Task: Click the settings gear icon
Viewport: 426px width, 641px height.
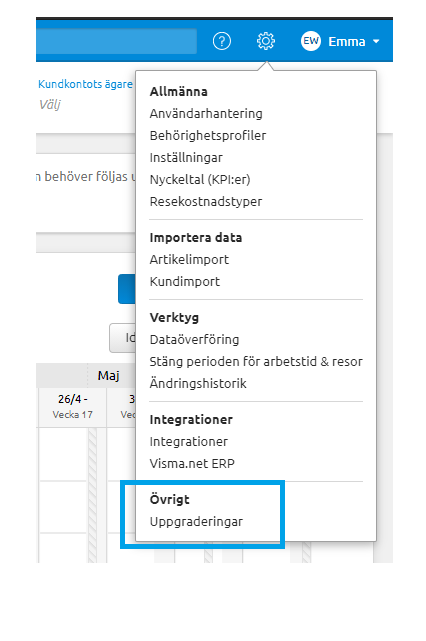Action: [266, 41]
